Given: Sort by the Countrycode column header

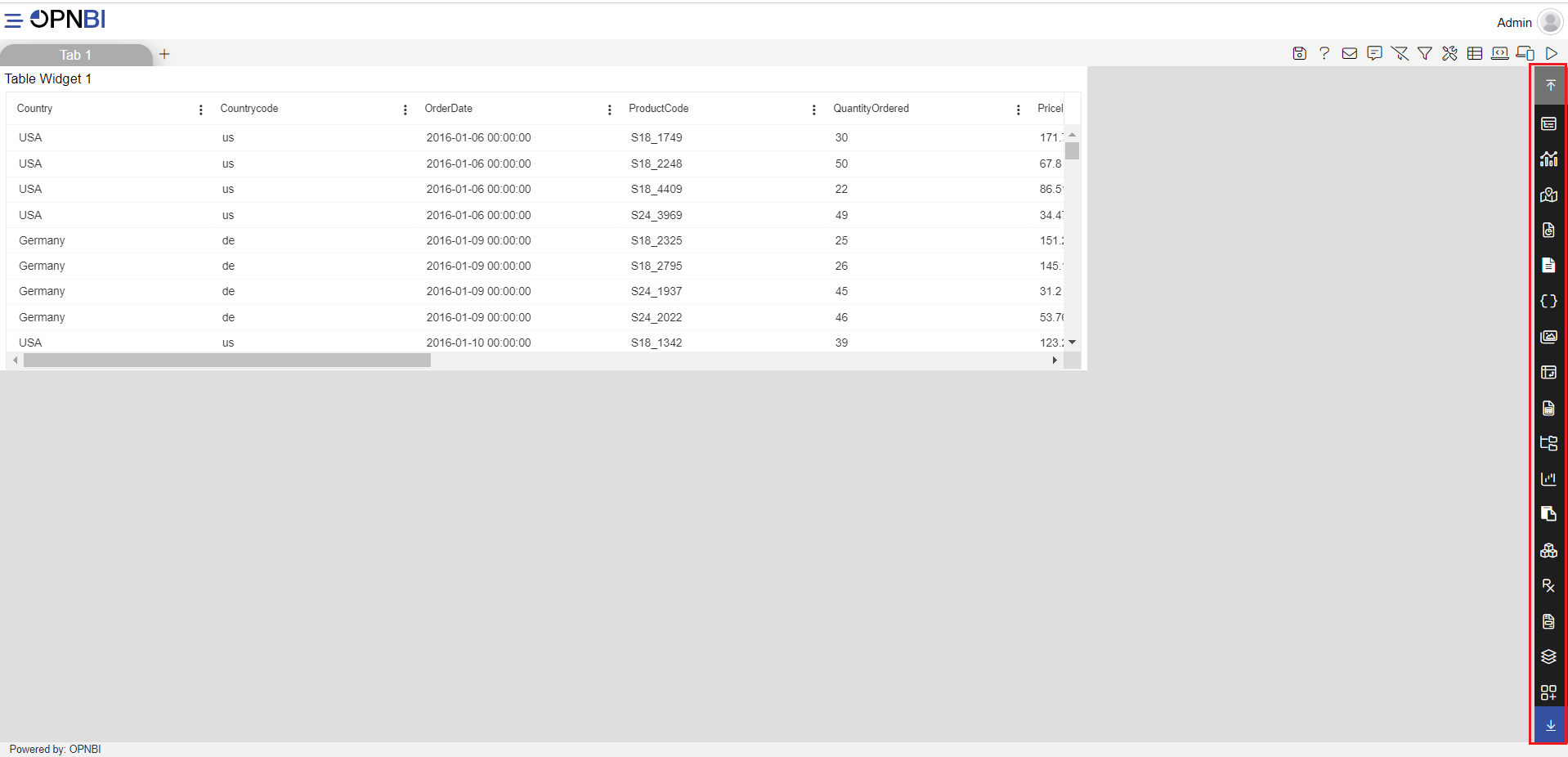Looking at the screenshot, I should [x=249, y=109].
